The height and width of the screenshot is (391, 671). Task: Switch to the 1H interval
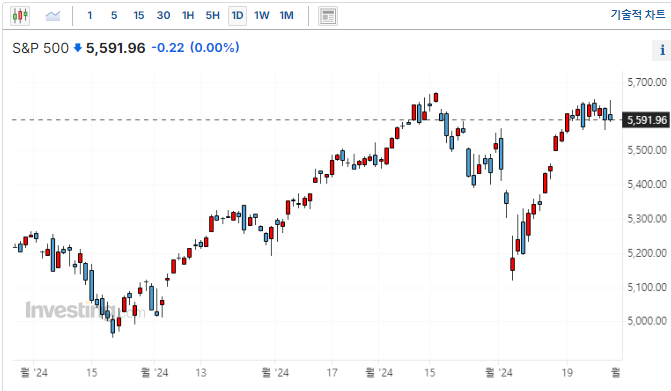tap(188, 16)
